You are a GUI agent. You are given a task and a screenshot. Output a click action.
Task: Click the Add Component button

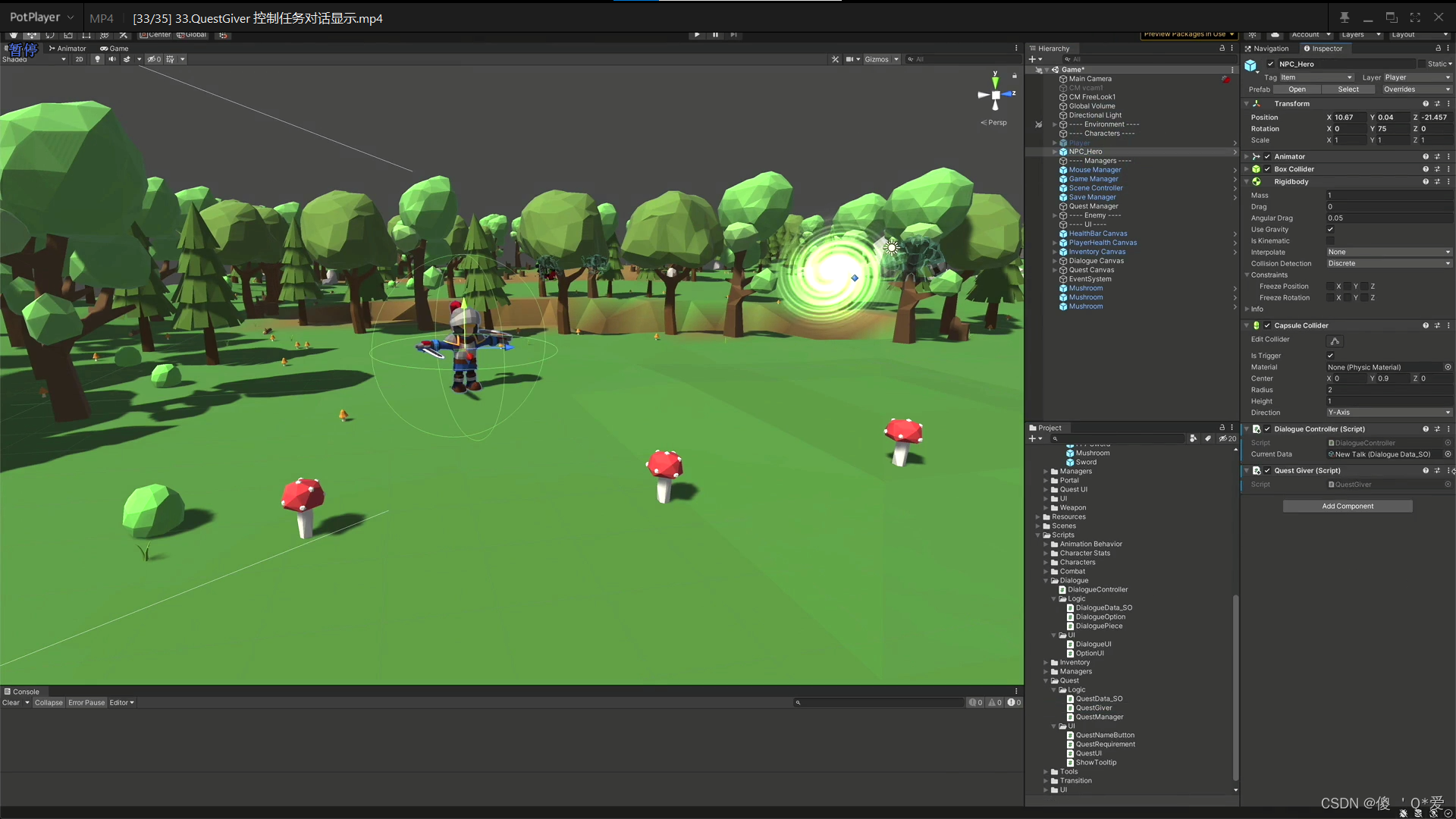pos(1348,507)
